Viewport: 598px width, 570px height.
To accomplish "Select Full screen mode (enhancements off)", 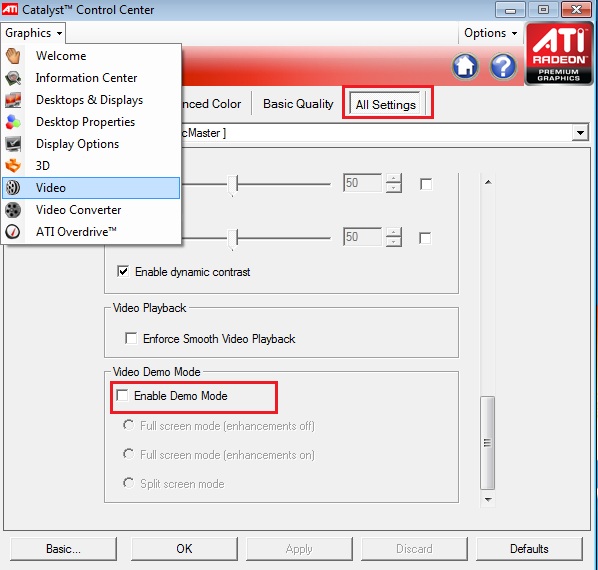I will point(129,425).
